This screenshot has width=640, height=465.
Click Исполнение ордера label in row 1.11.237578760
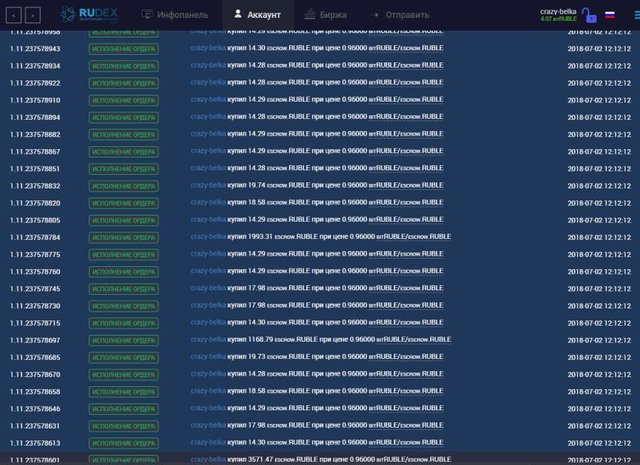(x=124, y=272)
